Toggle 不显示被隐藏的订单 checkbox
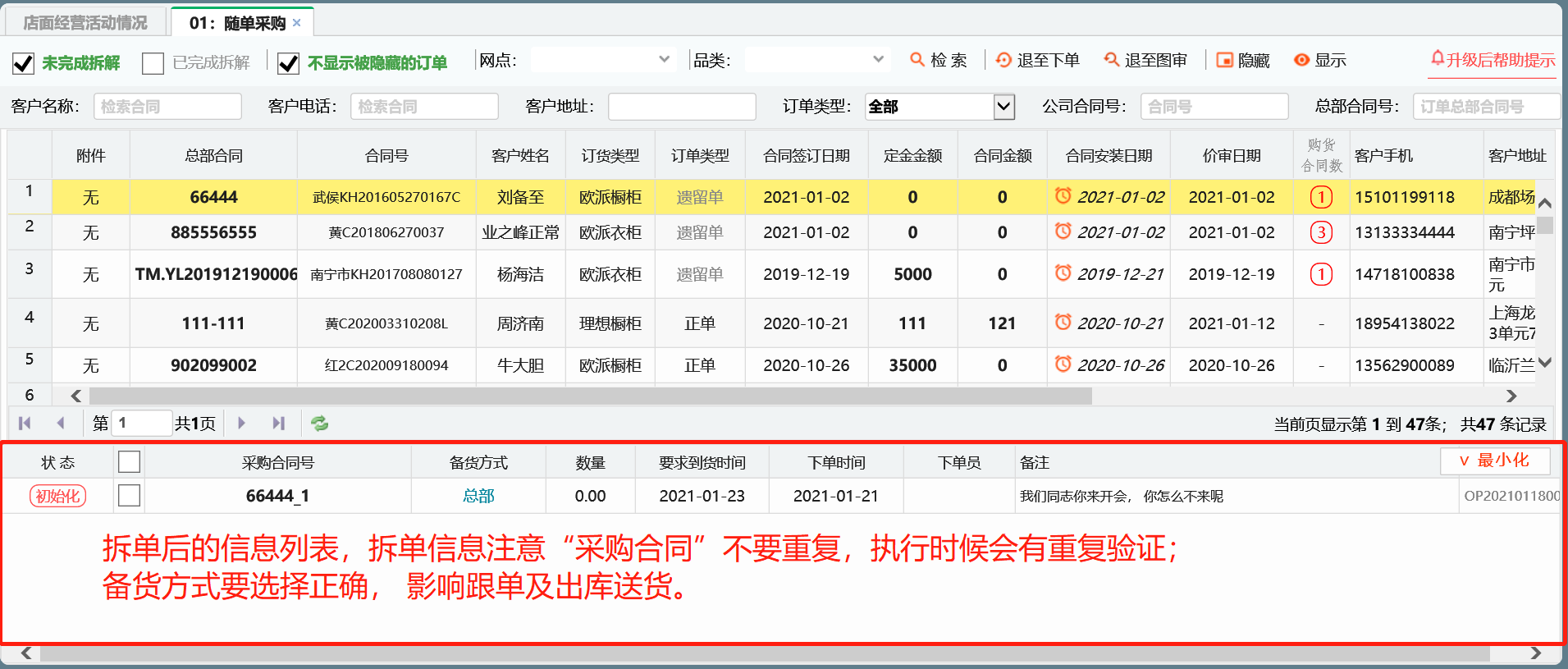Screen dimensions: 1568x669 tap(288, 63)
